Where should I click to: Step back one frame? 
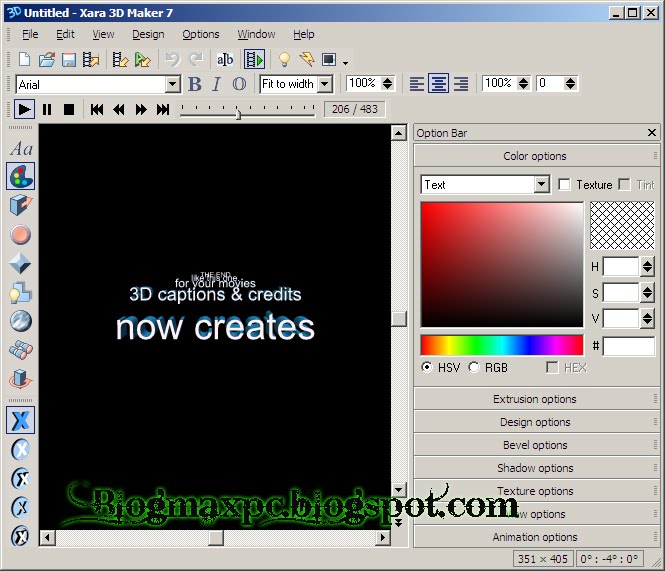[x=119, y=109]
